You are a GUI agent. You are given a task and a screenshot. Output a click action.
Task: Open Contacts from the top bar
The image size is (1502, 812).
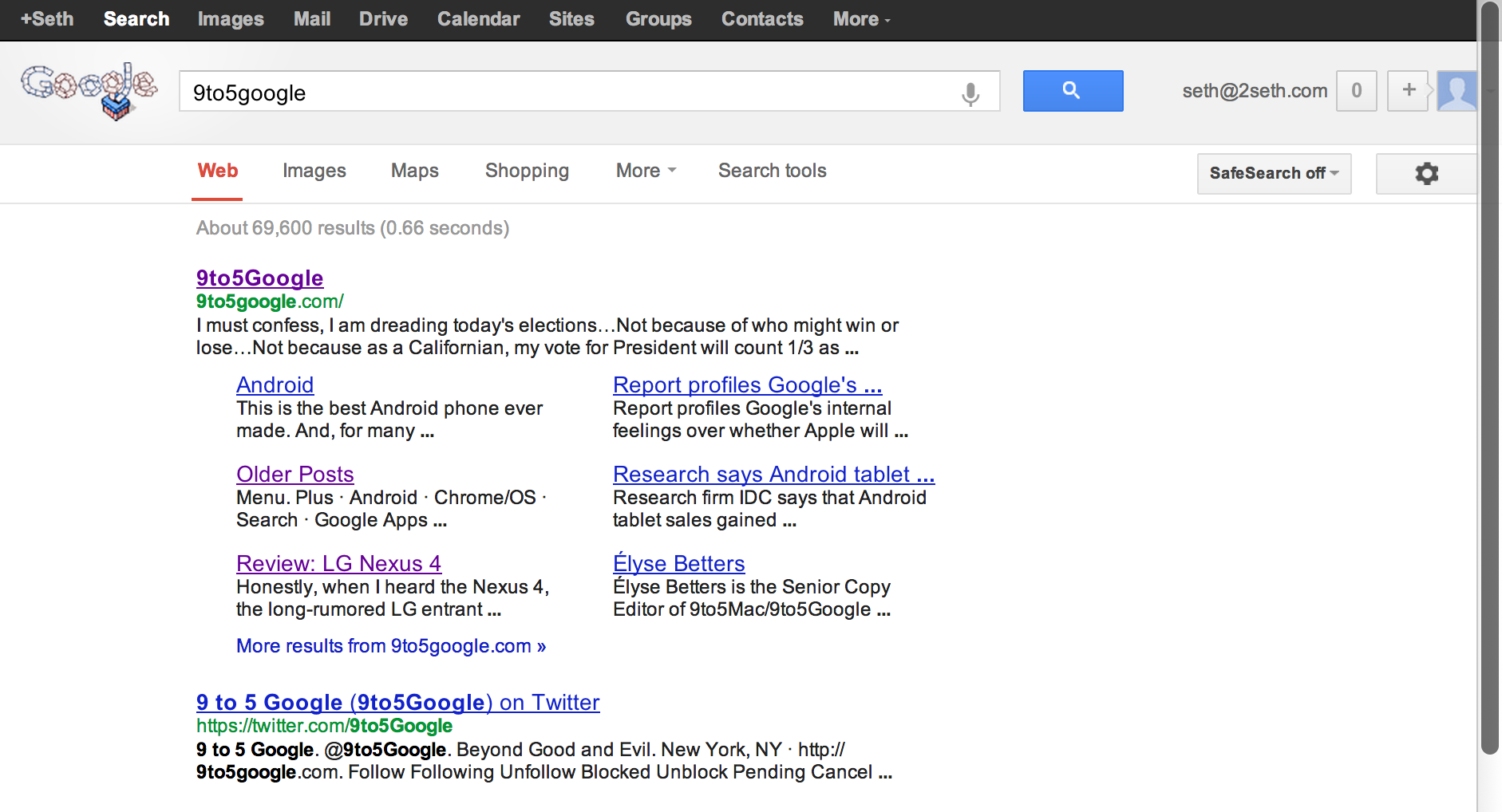tap(762, 19)
